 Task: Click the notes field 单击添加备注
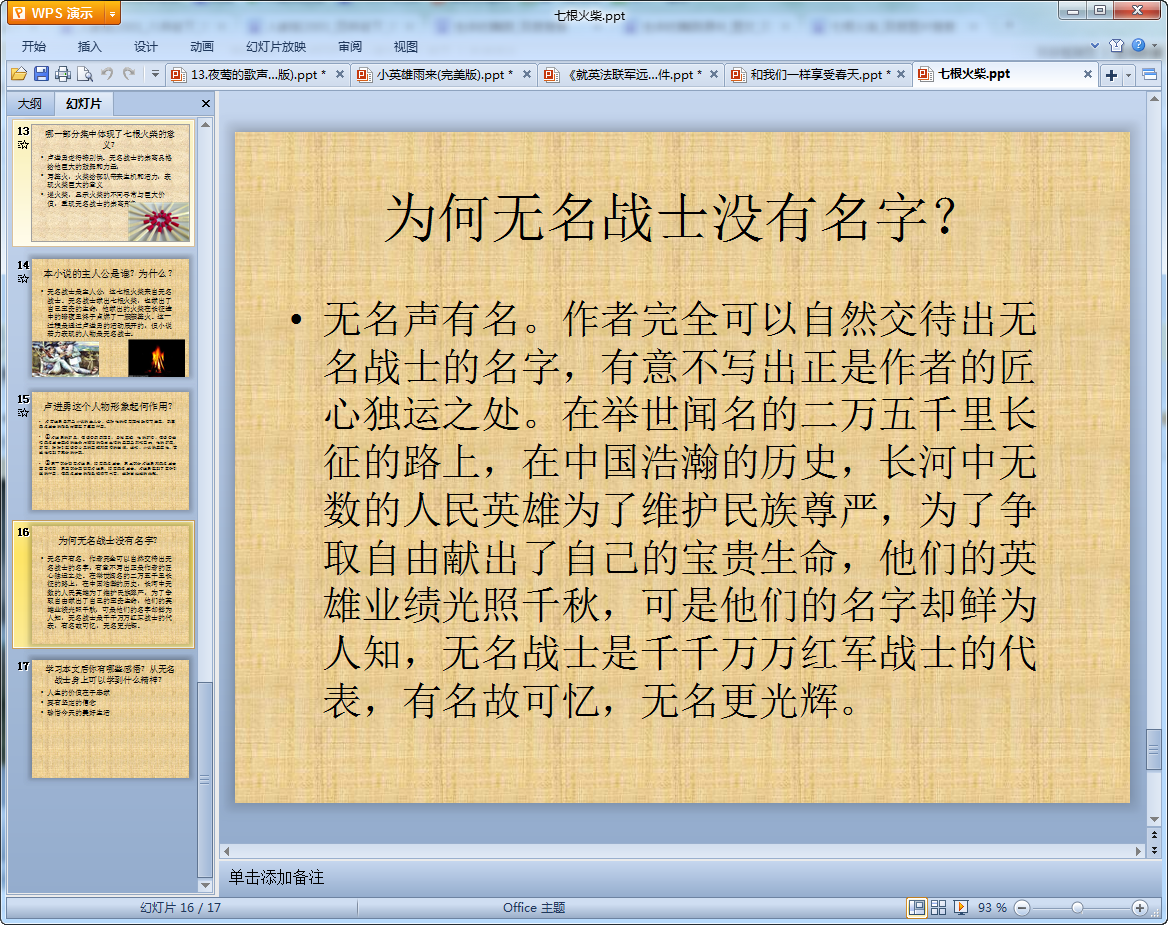tap(276, 877)
